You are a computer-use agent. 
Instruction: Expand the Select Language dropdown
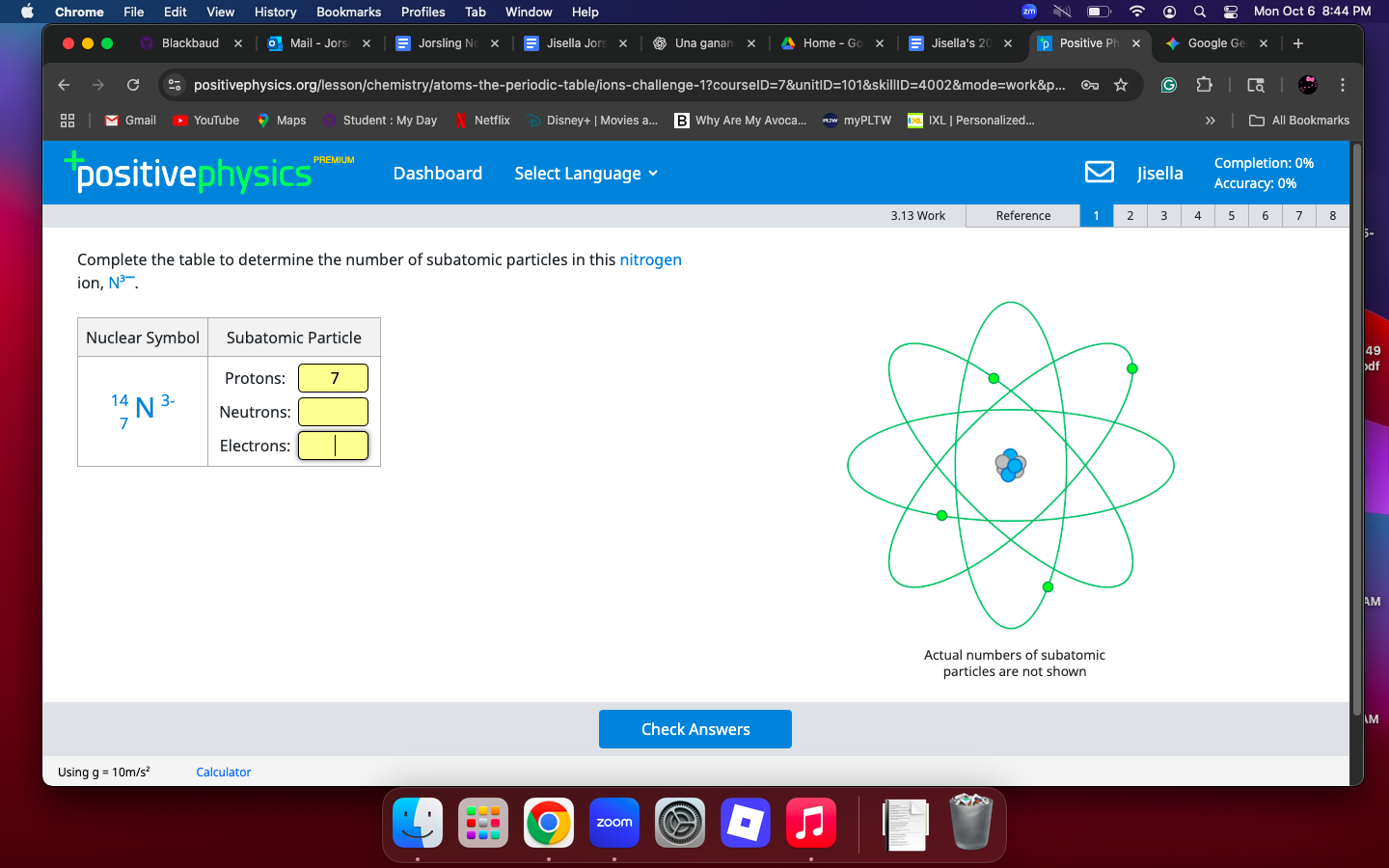[x=586, y=174]
